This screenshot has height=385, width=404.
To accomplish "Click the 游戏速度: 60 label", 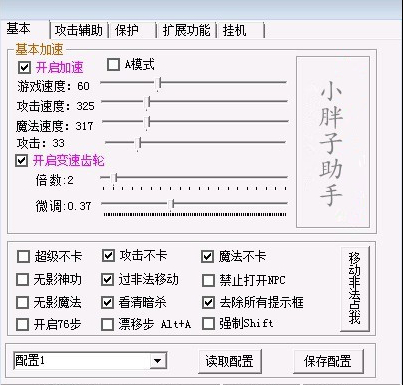I will (x=54, y=86).
